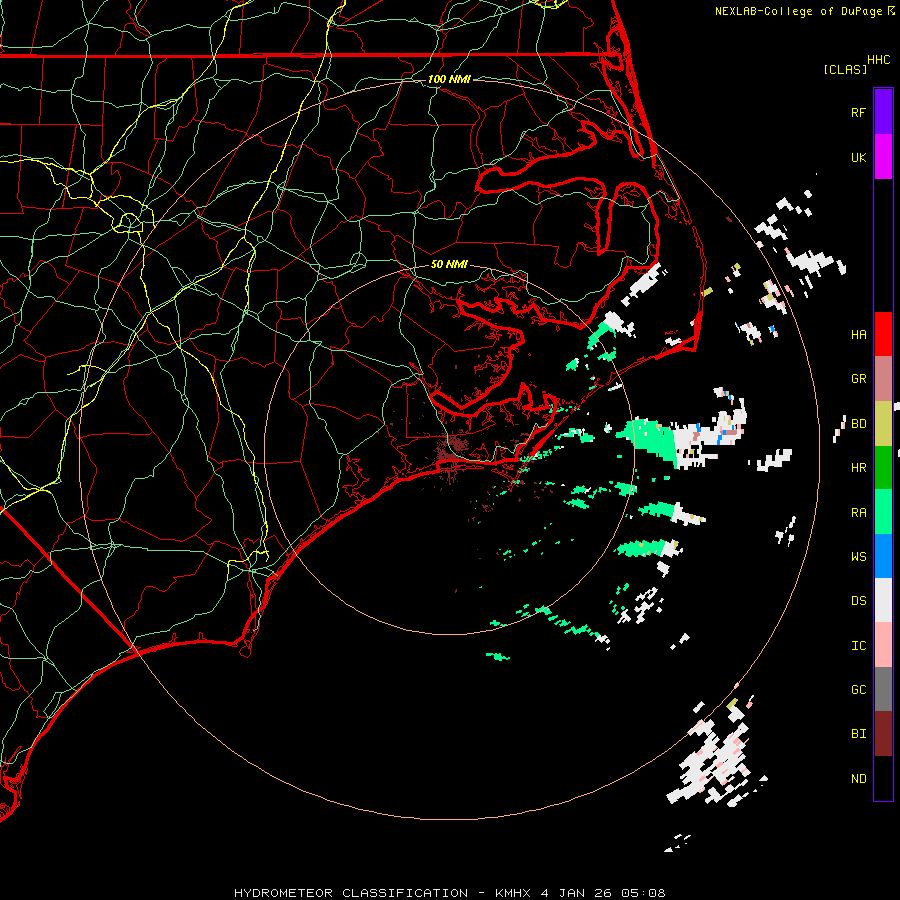The width and height of the screenshot is (900, 900).
Task: Click the RA legend label
Action: tap(858, 513)
